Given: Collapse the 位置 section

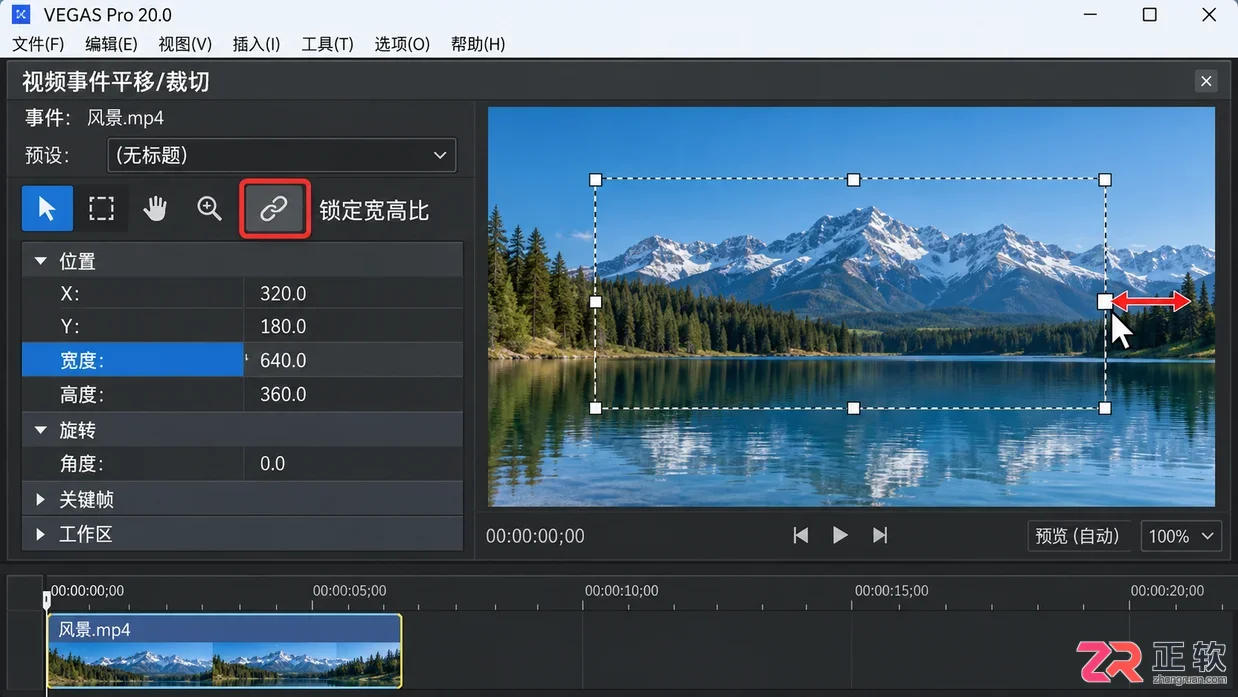Looking at the screenshot, I should click(x=41, y=261).
